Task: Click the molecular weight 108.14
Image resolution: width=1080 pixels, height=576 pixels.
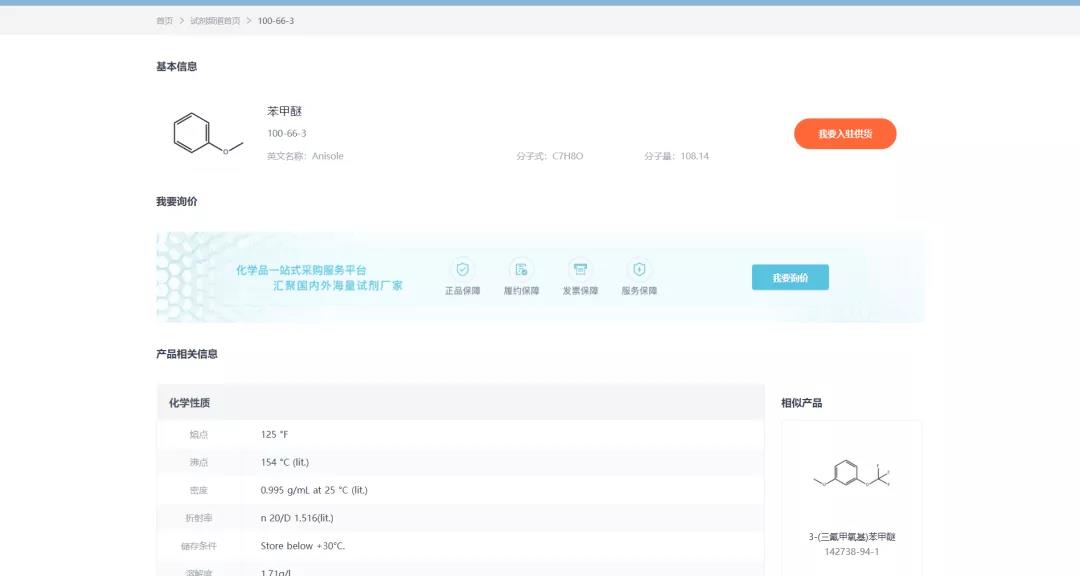Action: (694, 156)
